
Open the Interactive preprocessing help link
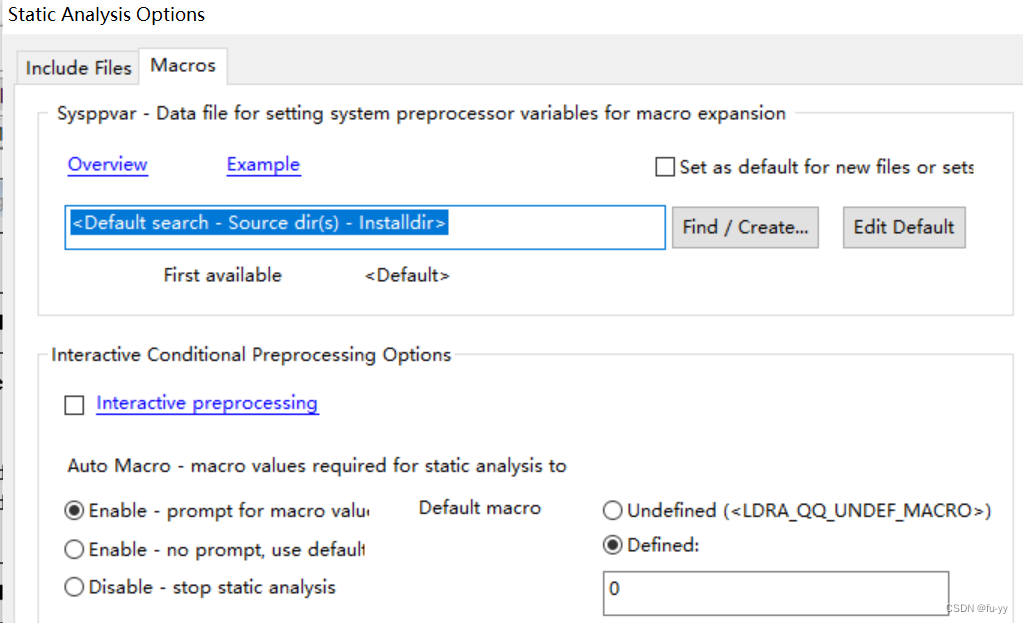[207, 403]
